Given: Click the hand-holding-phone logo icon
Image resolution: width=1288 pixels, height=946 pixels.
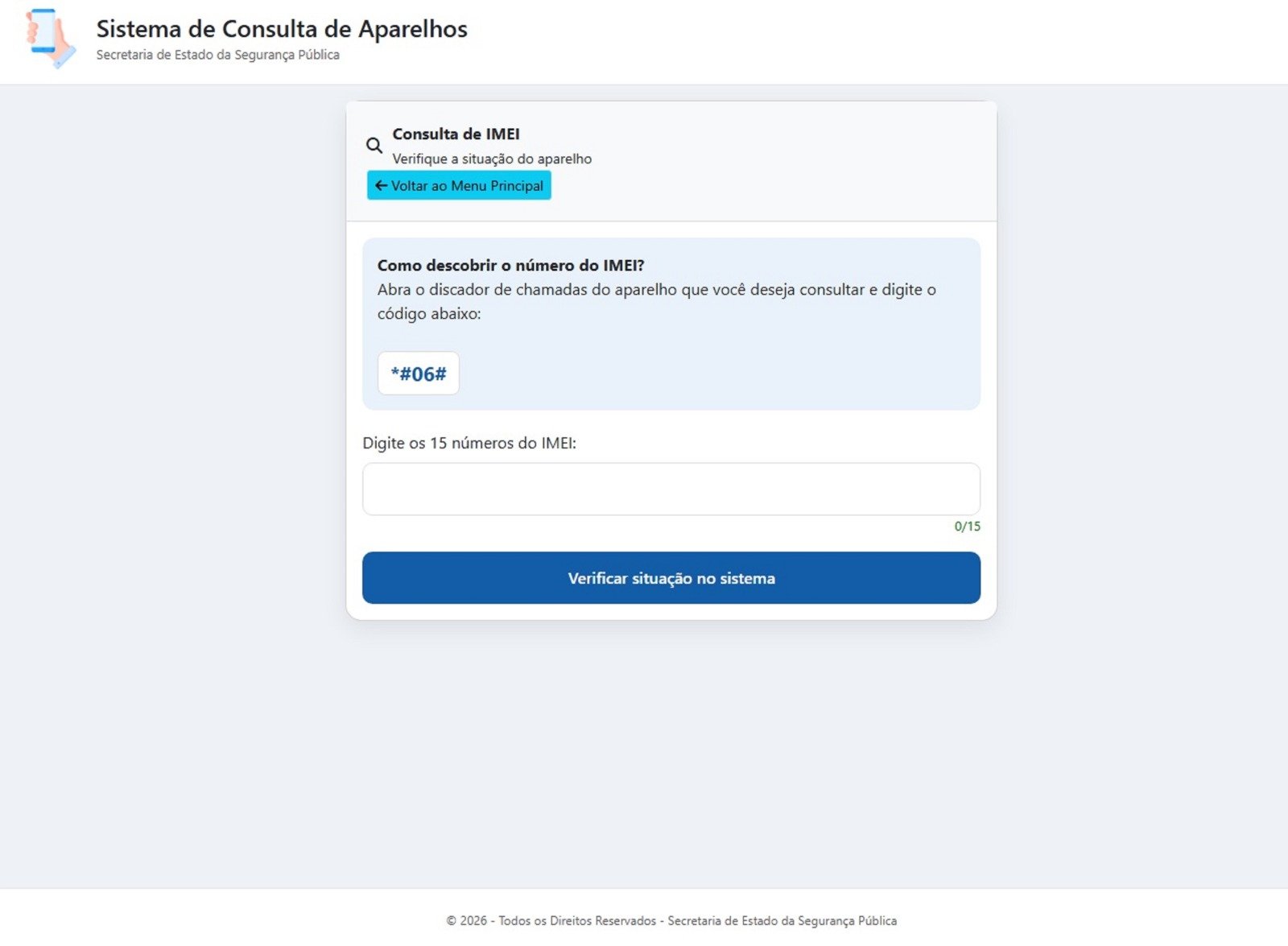Looking at the screenshot, I should pyautogui.click(x=50, y=38).
